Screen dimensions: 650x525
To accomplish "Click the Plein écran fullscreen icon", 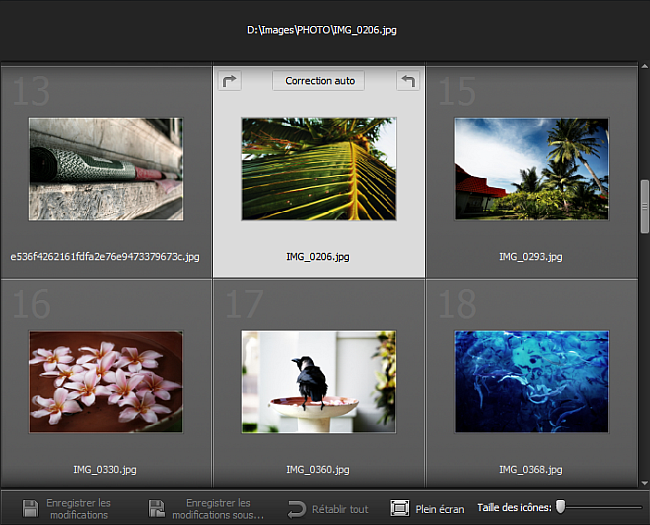I will pyautogui.click(x=400, y=508).
